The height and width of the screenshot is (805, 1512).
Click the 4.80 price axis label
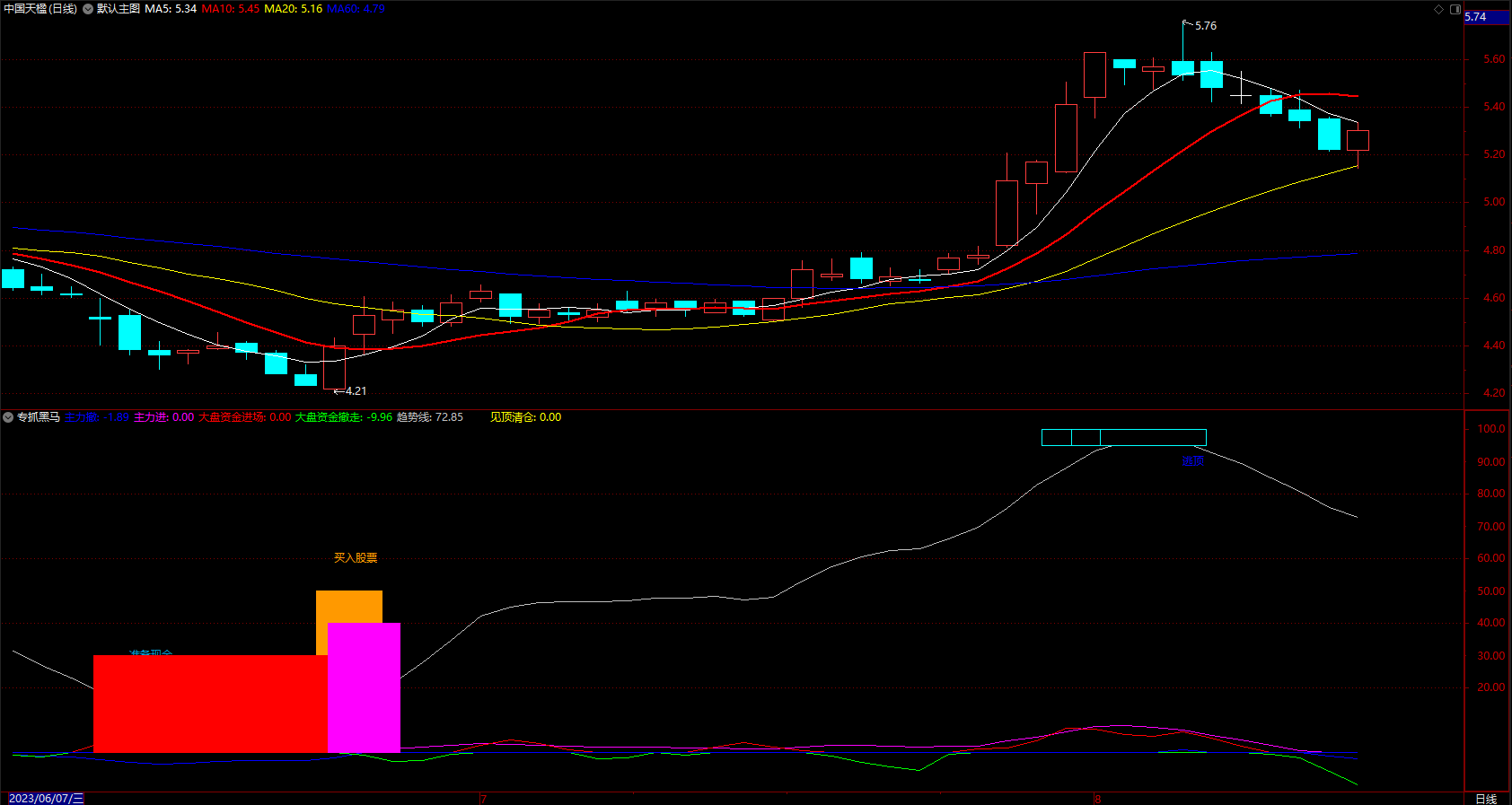1494,250
